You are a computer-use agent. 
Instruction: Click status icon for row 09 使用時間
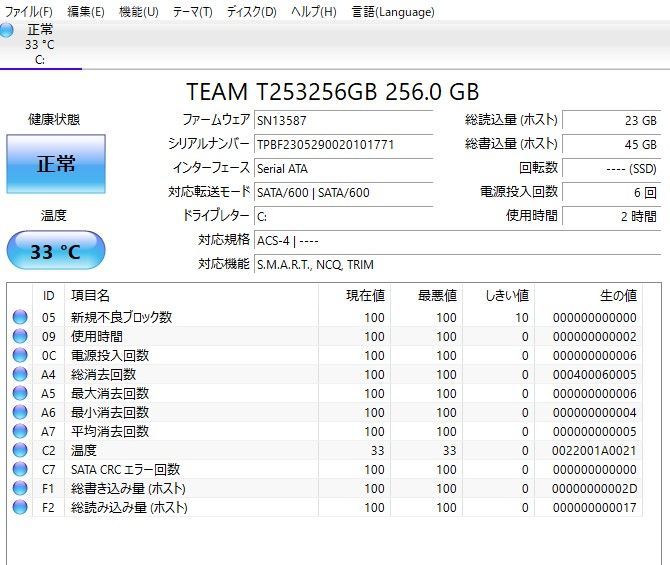point(20,336)
